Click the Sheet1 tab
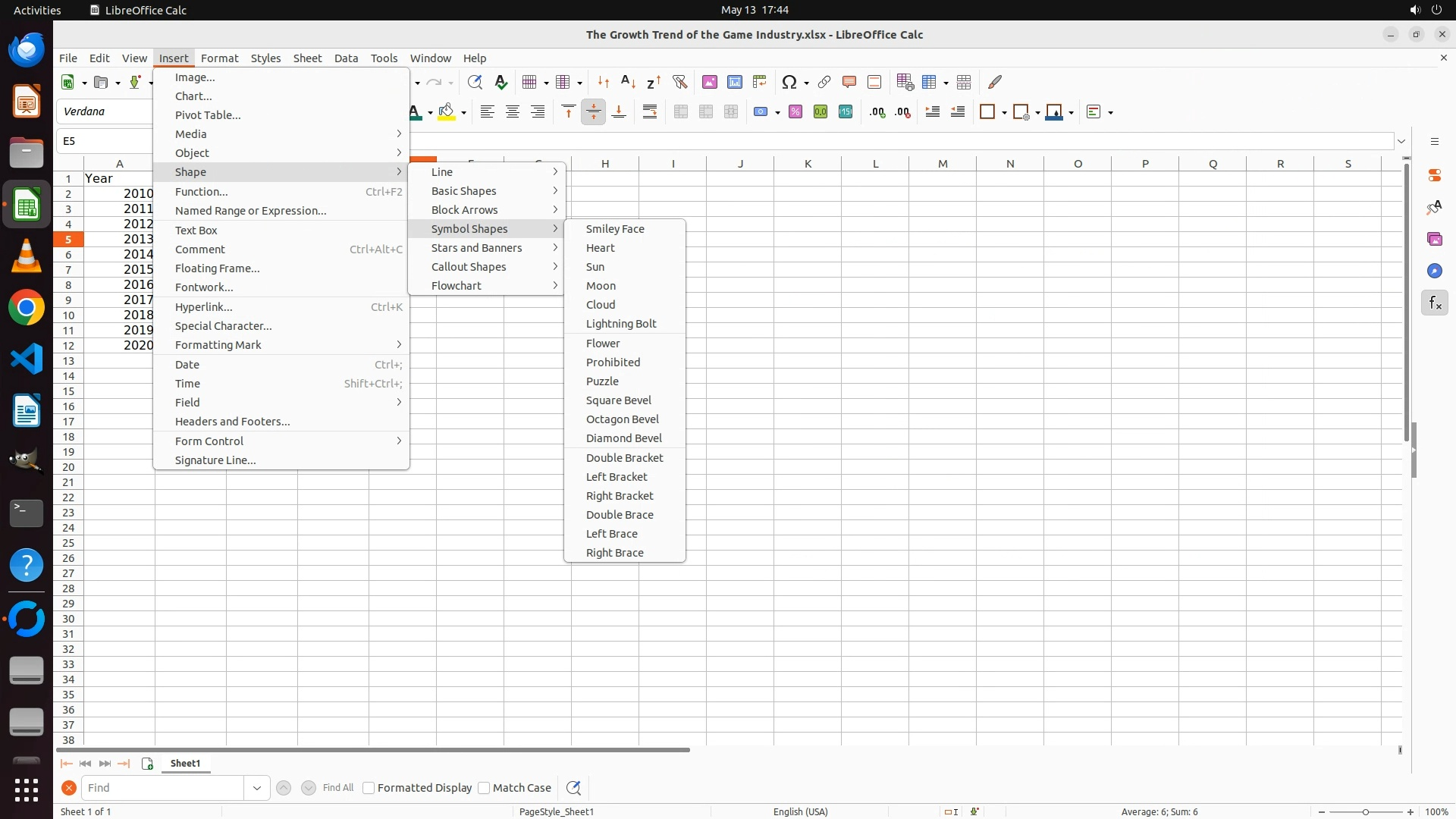This screenshot has width=1456, height=819. click(x=185, y=764)
